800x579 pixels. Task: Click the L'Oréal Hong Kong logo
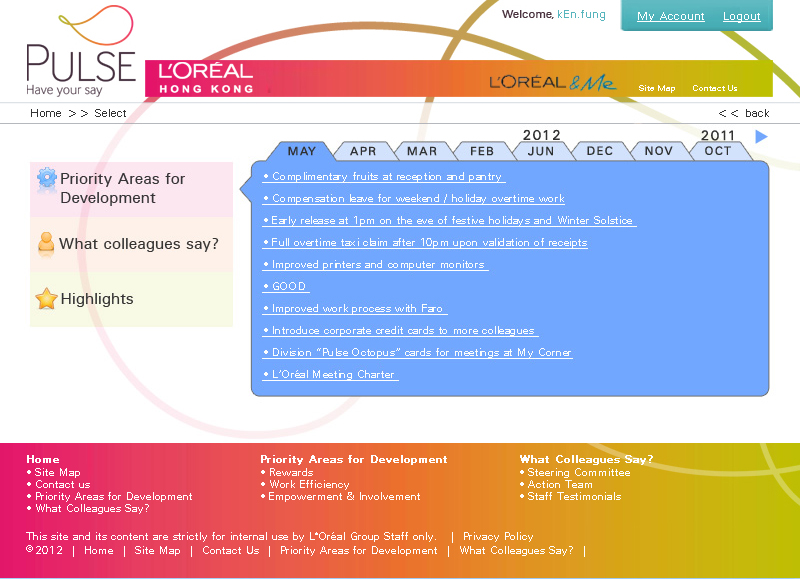(206, 78)
